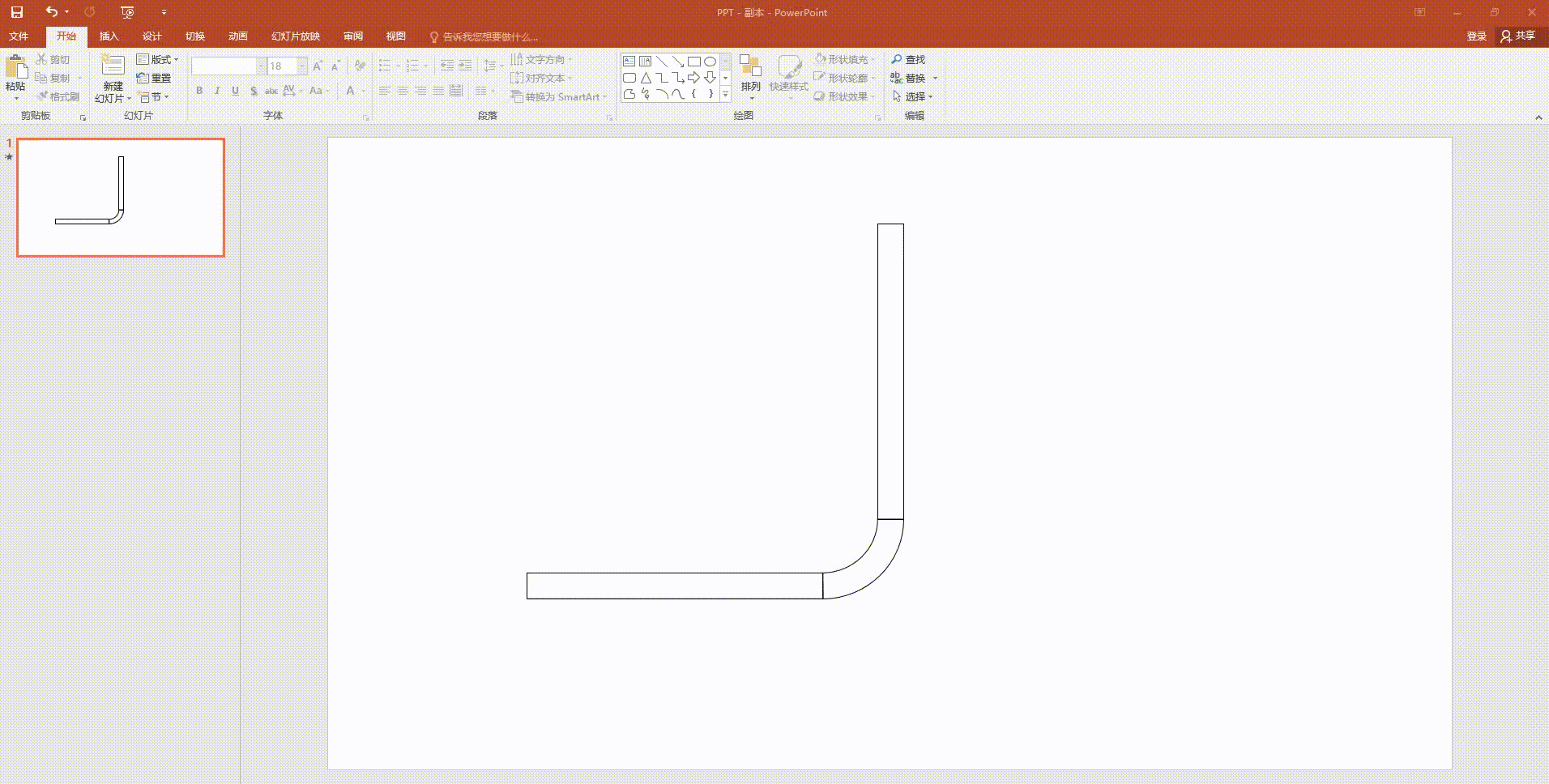Image resolution: width=1549 pixels, height=784 pixels.
Task: Choose the rectangle shape
Action: click(693, 62)
